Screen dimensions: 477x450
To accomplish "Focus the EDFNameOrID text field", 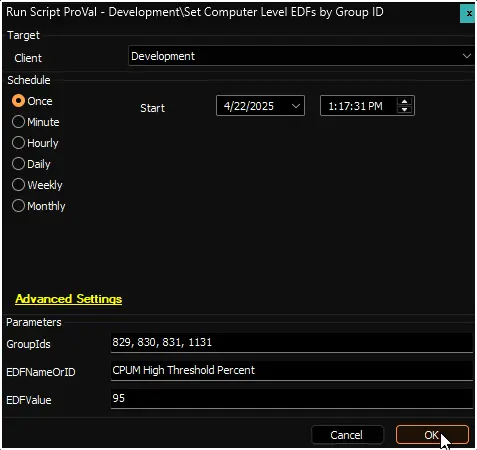I will 292,370.
